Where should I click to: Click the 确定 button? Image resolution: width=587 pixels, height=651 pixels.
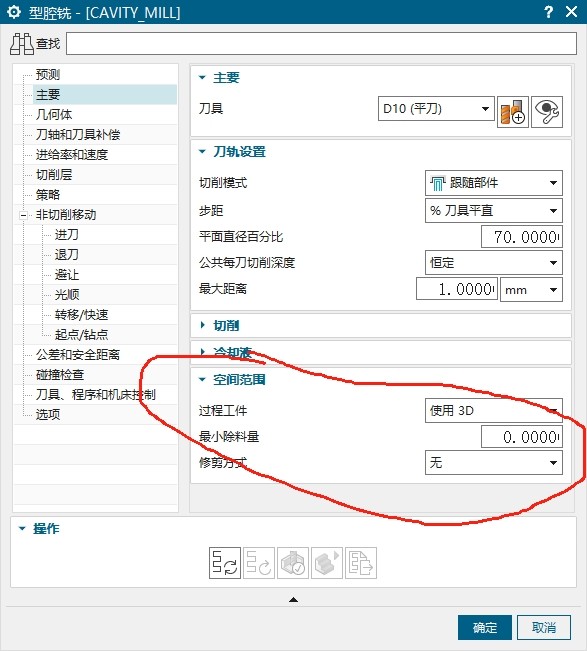(484, 627)
